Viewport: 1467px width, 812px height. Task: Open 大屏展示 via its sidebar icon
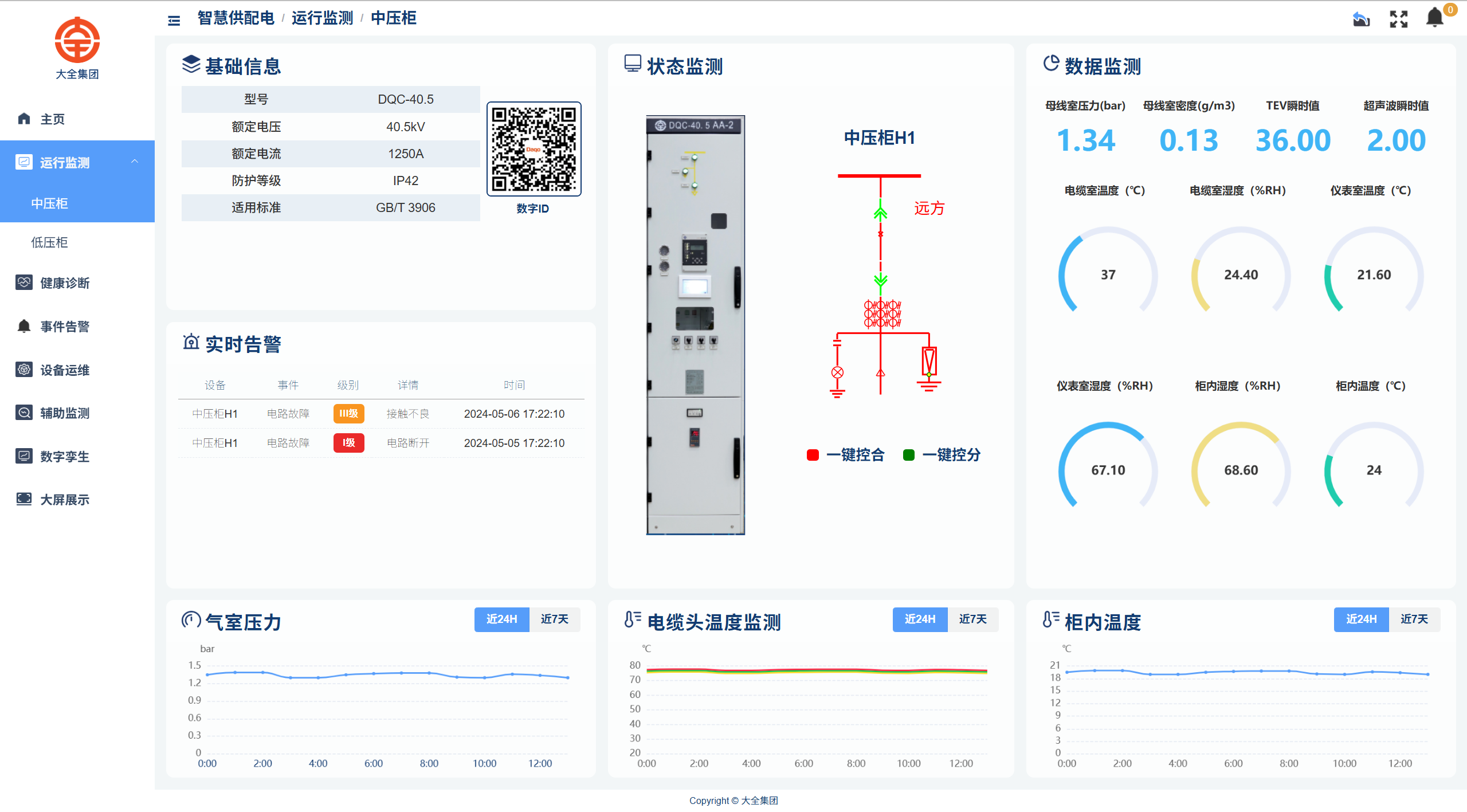click(x=23, y=499)
